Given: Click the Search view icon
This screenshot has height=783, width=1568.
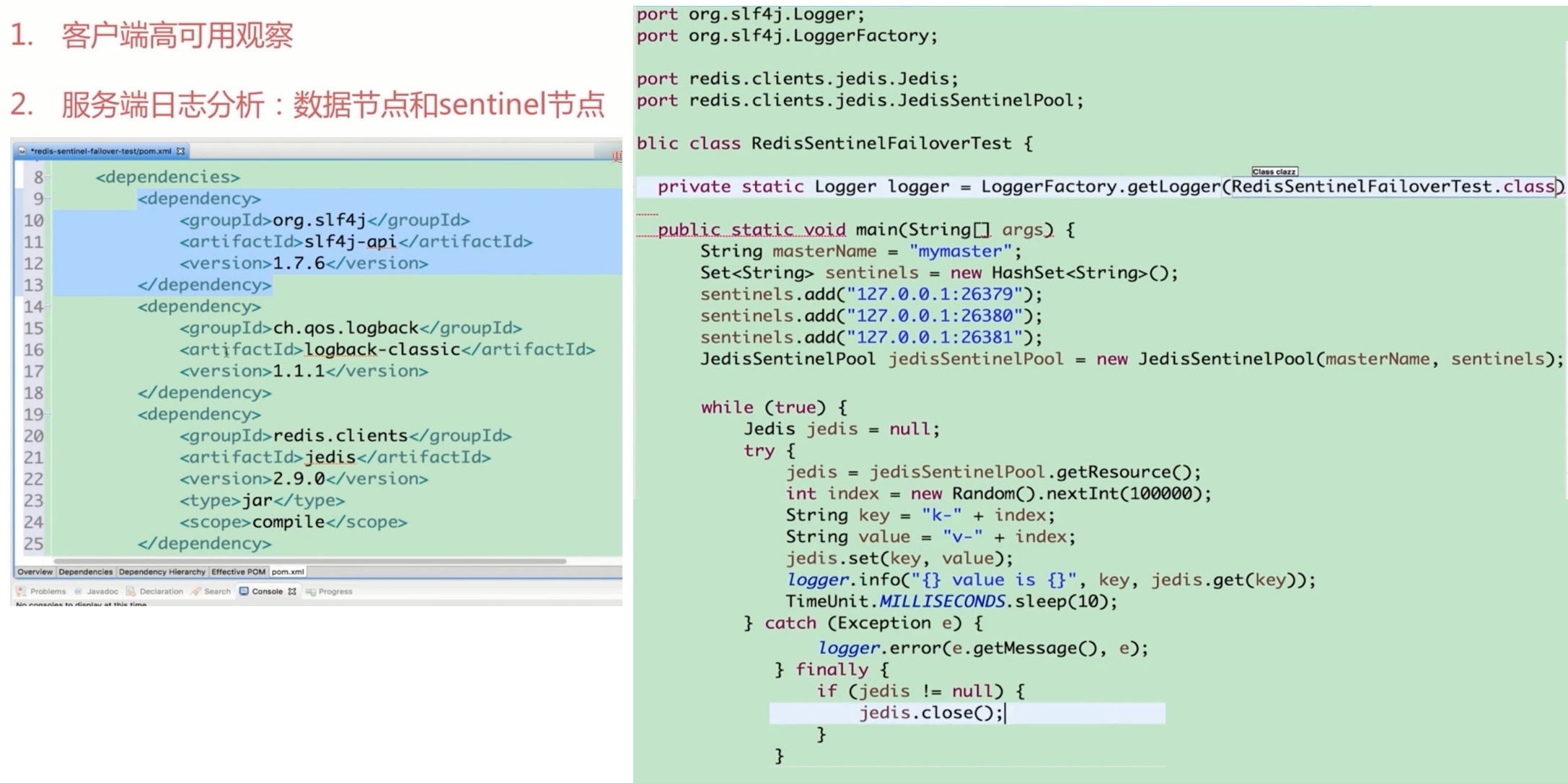Looking at the screenshot, I should (x=196, y=591).
